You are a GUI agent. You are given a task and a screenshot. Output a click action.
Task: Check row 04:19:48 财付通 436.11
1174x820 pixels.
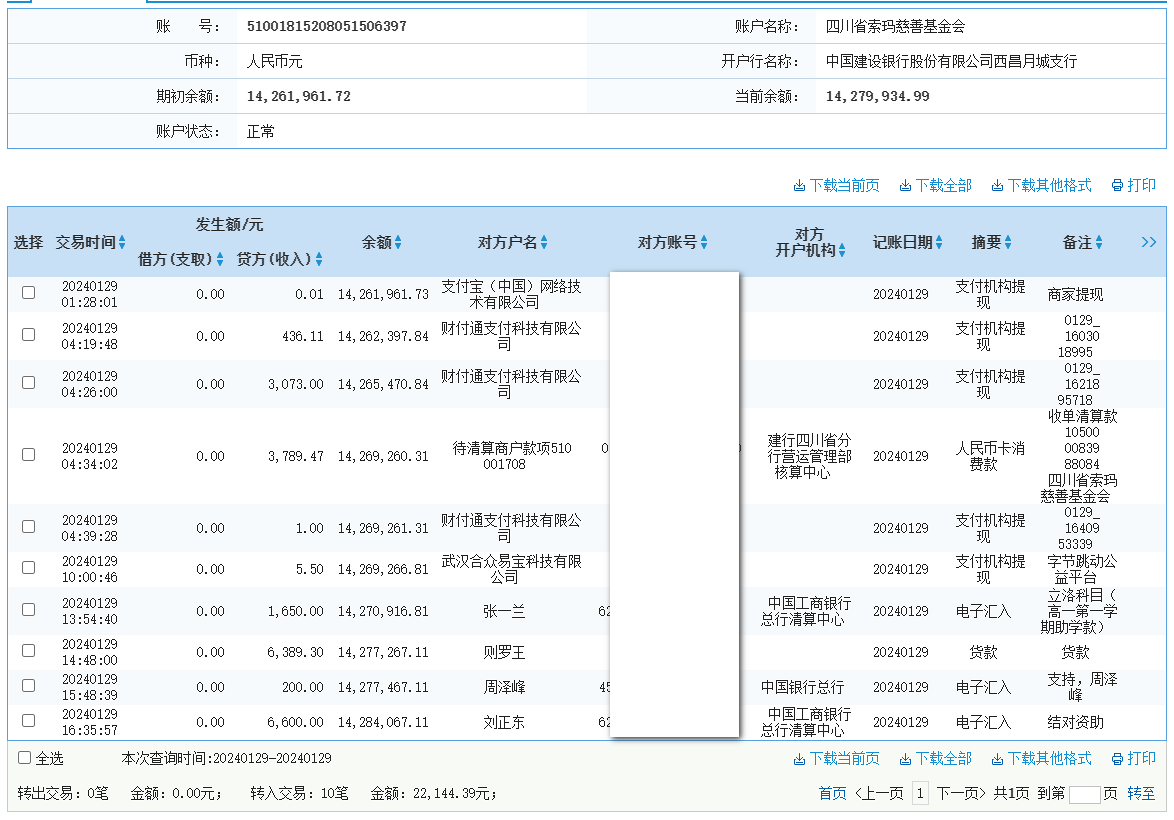pos(28,335)
